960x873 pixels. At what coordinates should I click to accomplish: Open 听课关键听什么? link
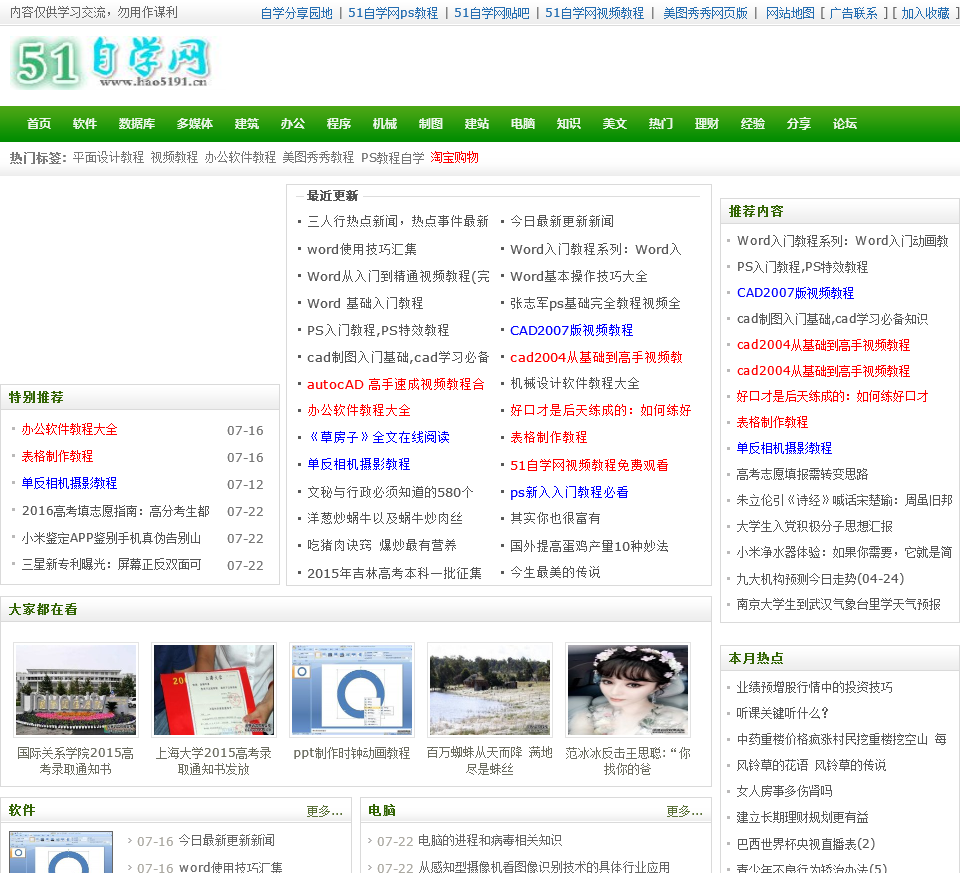[783, 713]
